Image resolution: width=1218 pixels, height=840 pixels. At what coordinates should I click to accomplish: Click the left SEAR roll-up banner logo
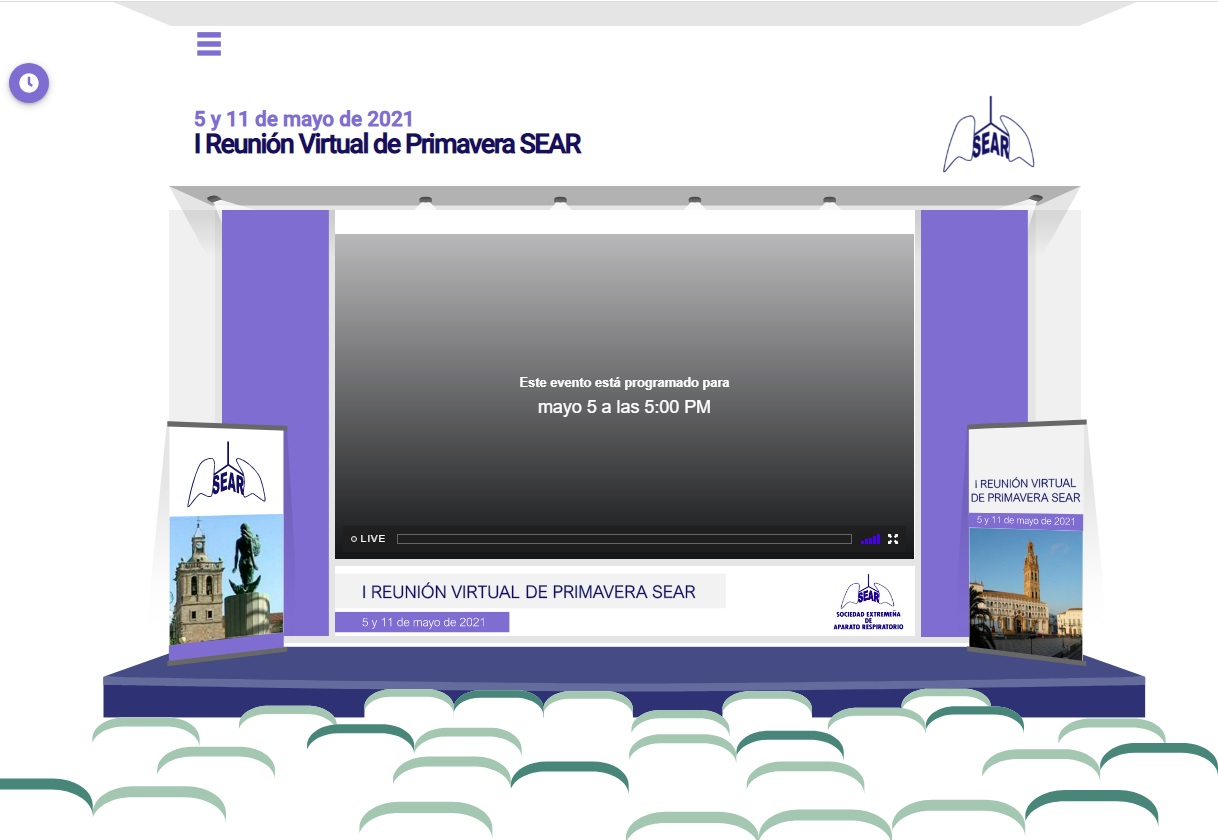point(228,475)
